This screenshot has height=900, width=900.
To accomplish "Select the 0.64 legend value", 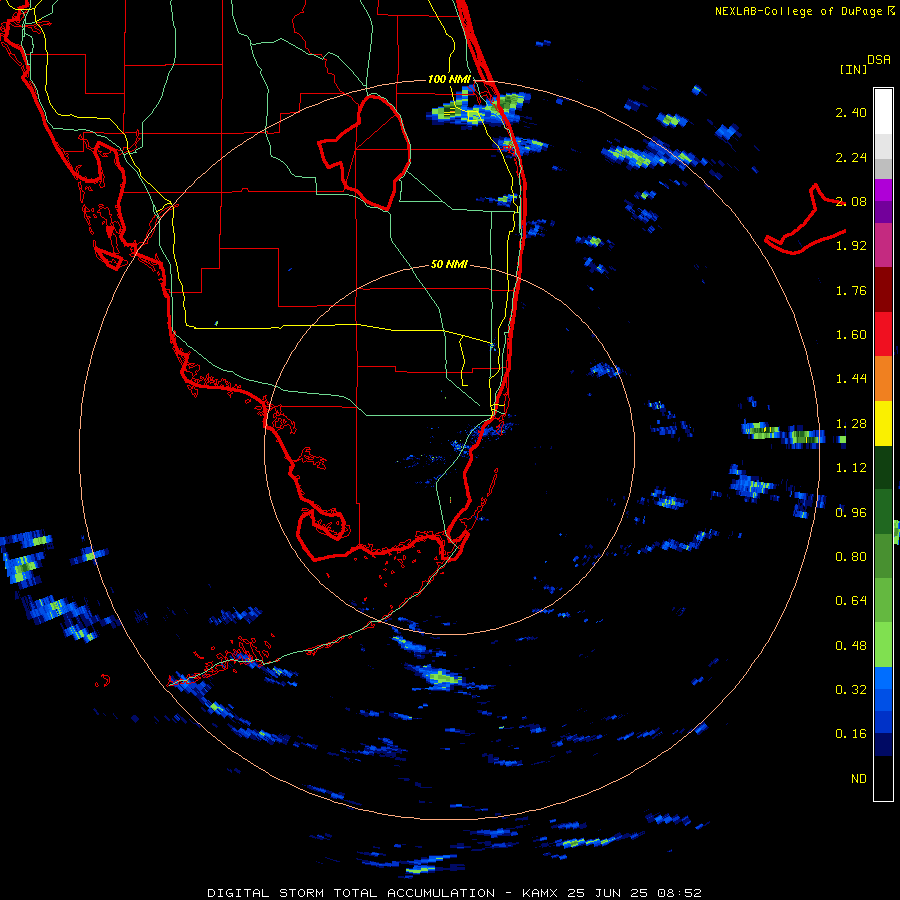I will coord(851,601).
